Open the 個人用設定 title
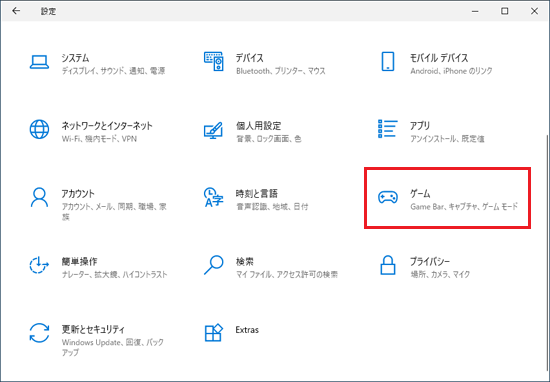 (x=259, y=126)
